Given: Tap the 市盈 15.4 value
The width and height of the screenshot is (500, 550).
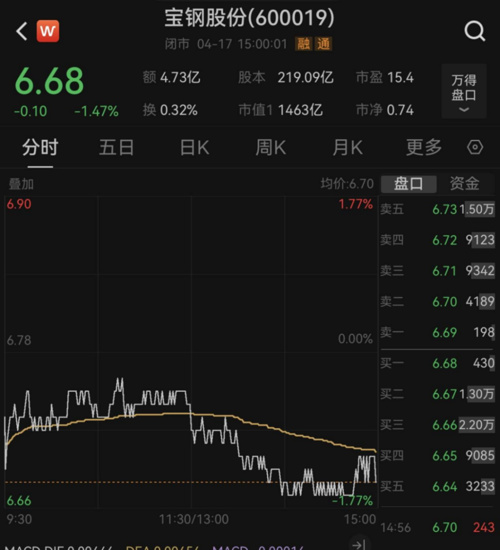Looking at the screenshot, I should pyautogui.click(x=385, y=78).
